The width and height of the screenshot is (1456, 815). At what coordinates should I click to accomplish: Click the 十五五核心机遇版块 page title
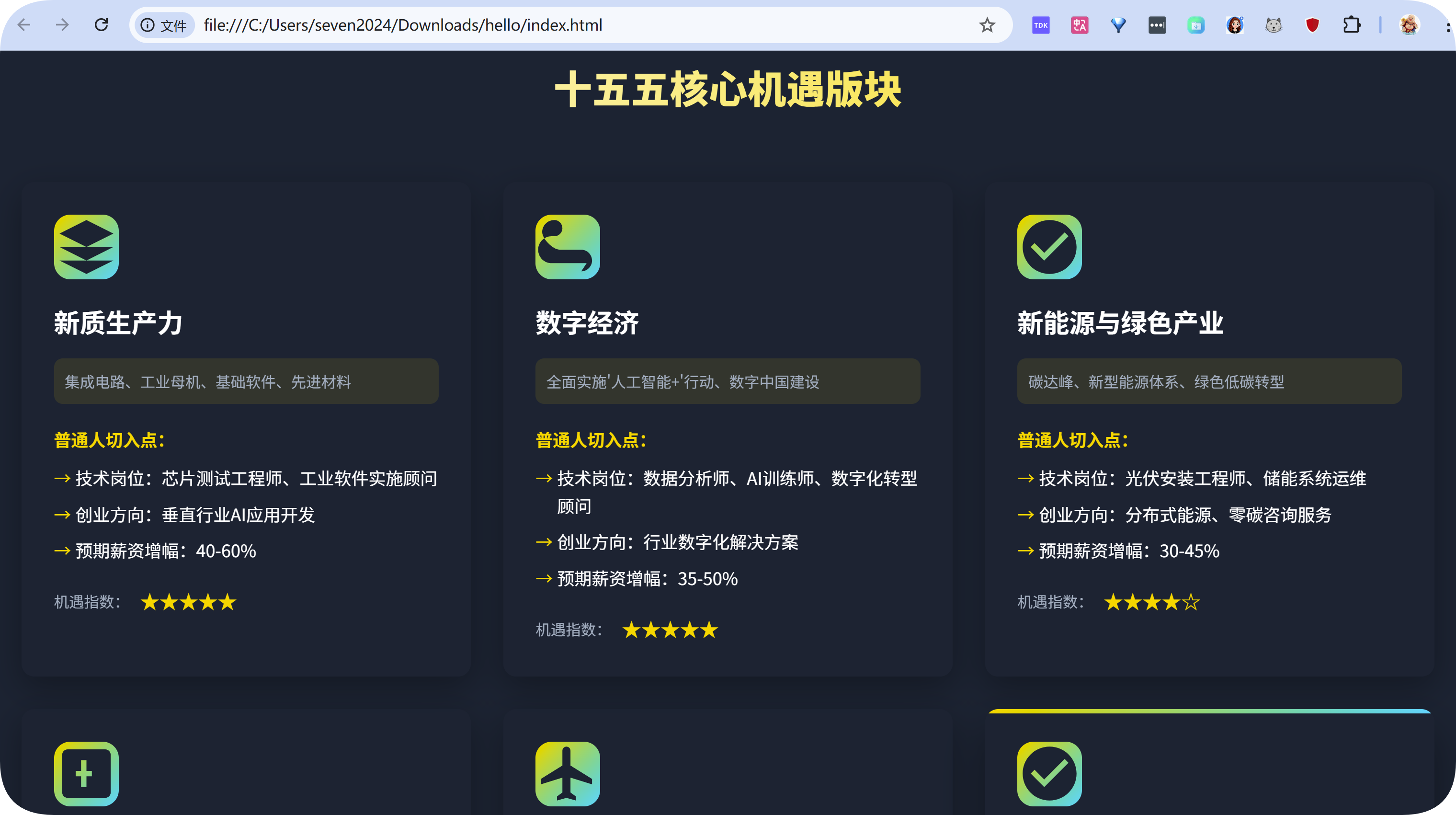pyautogui.click(x=728, y=90)
